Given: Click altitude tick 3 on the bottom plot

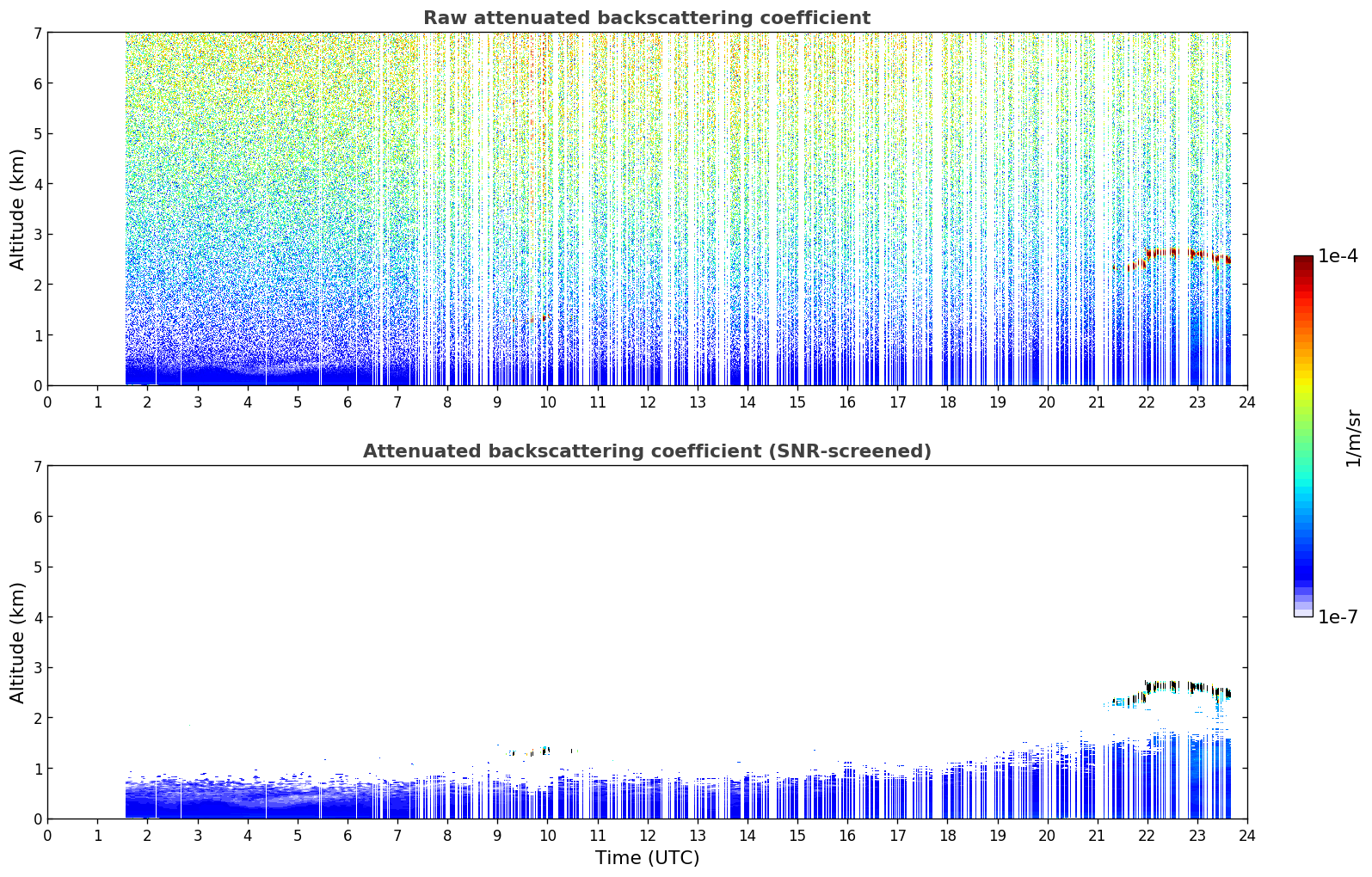Looking at the screenshot, I should [37, 668].
